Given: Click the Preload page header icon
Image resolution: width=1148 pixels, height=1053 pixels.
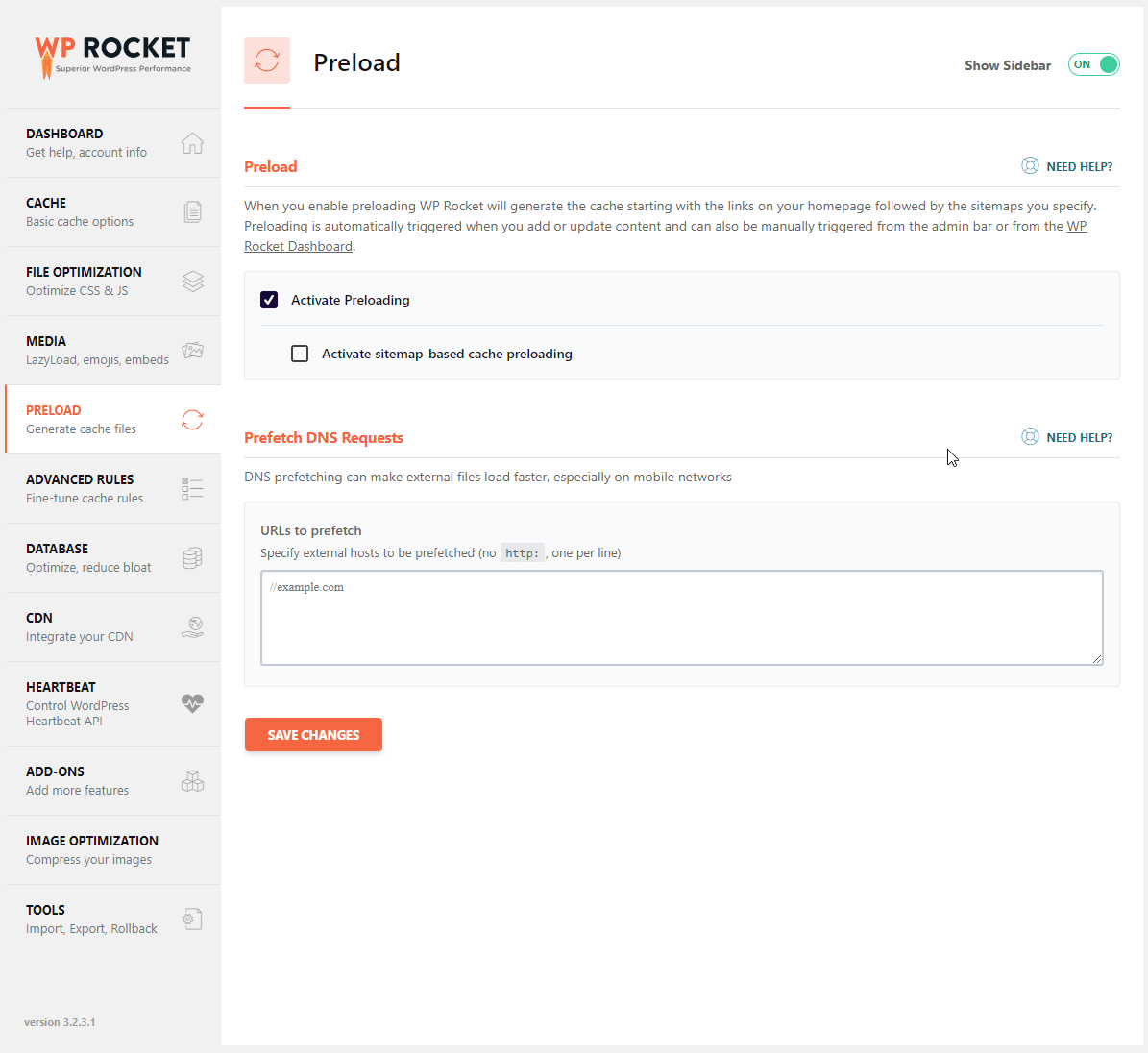Looking at the screenshot, I should click(267, 61).
